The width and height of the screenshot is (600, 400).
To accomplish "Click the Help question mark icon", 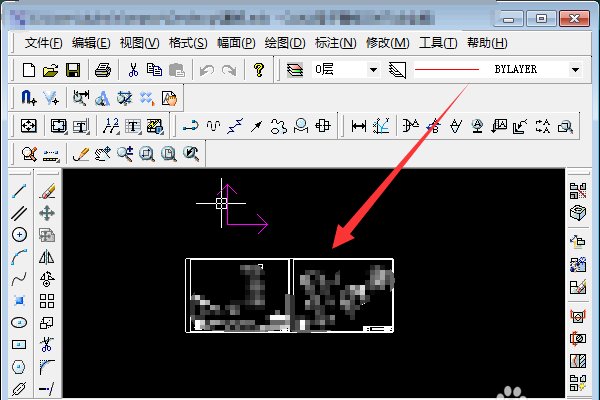I will [x=258, y=70].
